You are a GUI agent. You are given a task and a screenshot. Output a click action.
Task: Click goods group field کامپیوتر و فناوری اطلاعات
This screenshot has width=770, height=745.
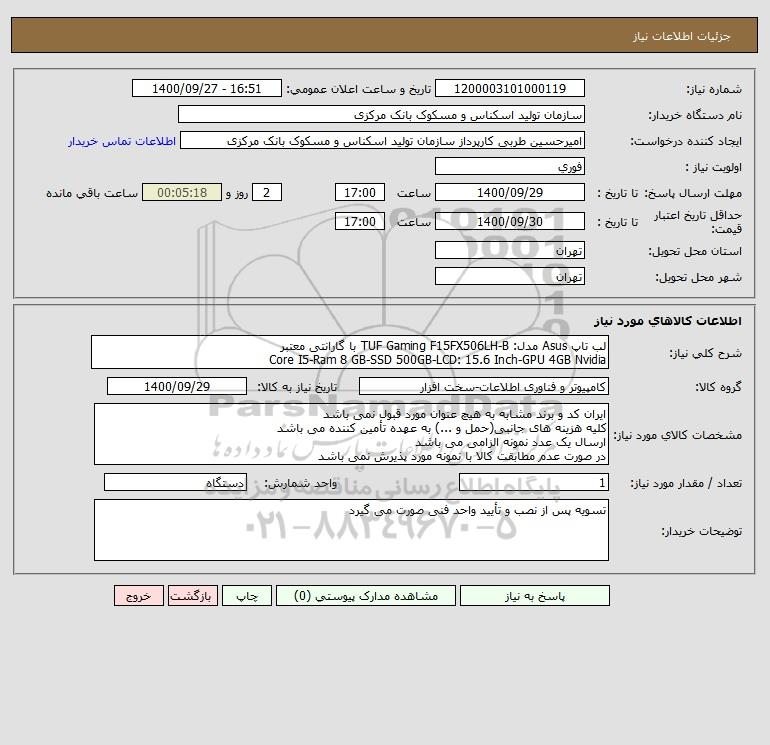pos(484,386)
